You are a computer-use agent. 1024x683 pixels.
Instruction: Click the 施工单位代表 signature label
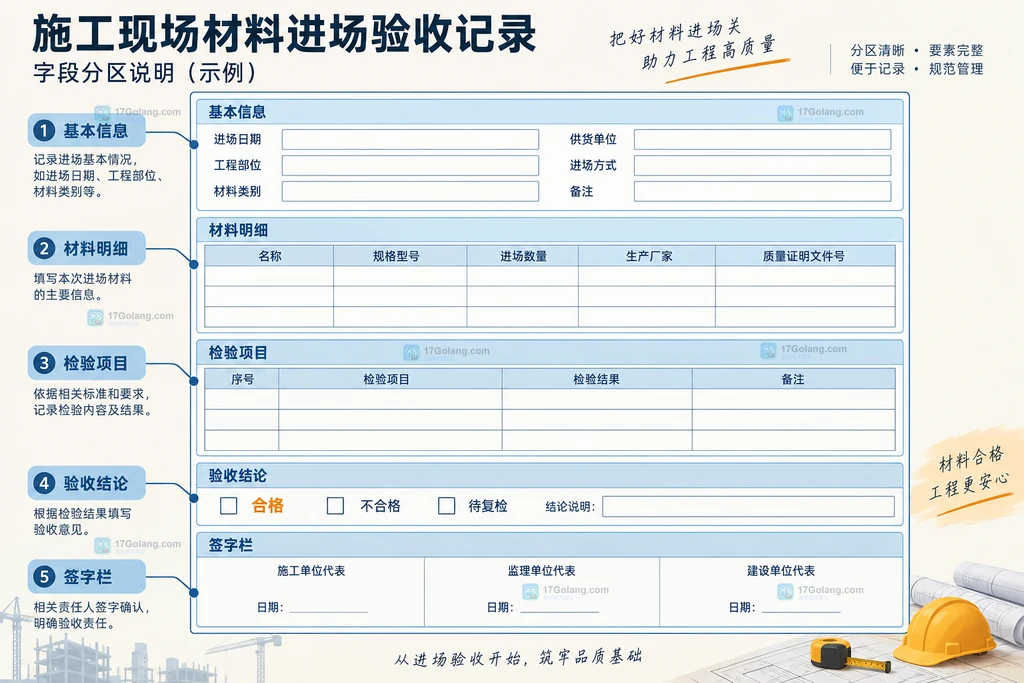[311, 571]
